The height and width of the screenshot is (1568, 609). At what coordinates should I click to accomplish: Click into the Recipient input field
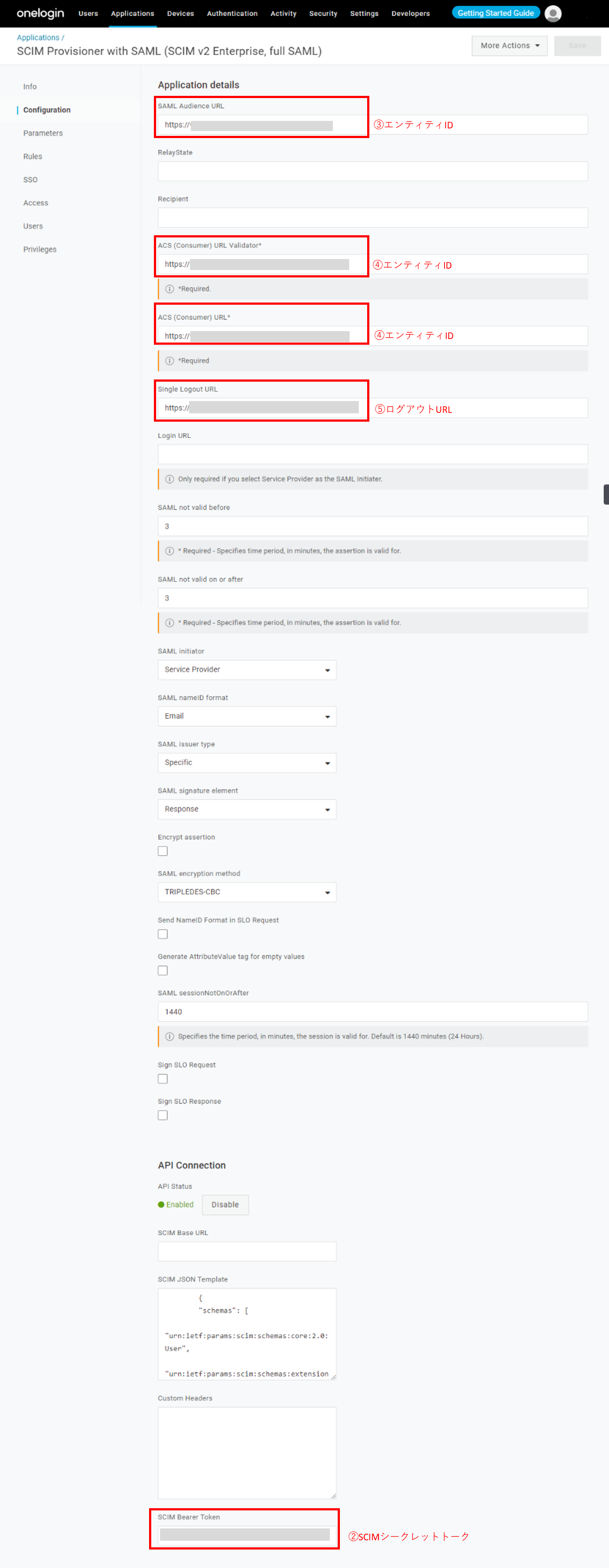[x=373, y=218]
